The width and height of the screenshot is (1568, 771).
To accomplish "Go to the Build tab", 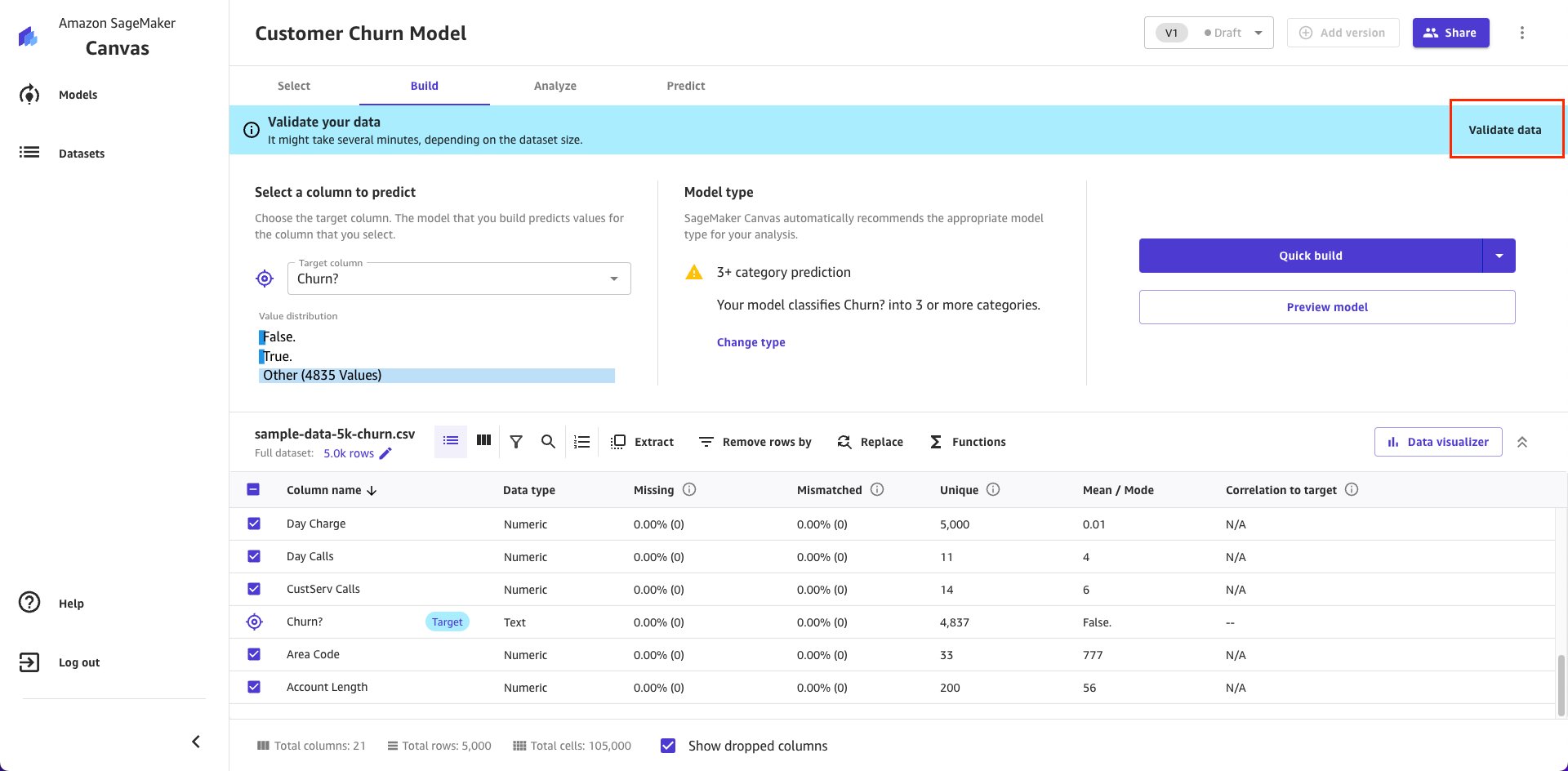I will pos(425,86).
